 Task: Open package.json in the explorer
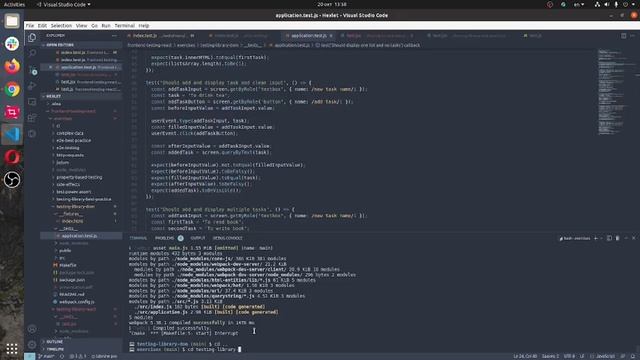[x=72, y=280]
